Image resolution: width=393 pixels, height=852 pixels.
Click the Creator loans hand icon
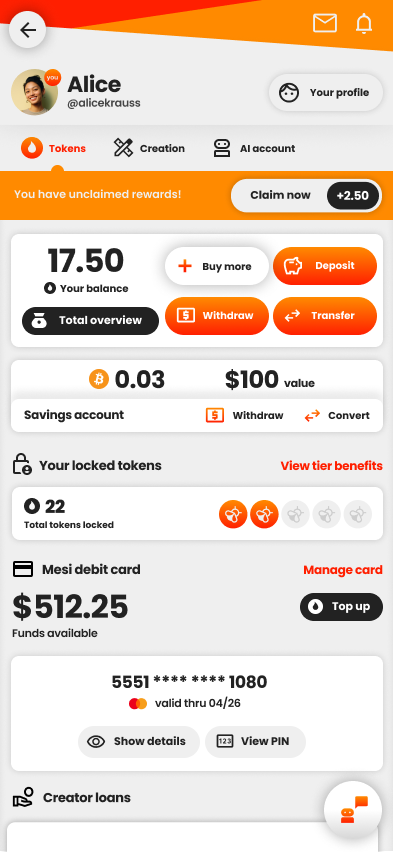[x=23, y=797]
